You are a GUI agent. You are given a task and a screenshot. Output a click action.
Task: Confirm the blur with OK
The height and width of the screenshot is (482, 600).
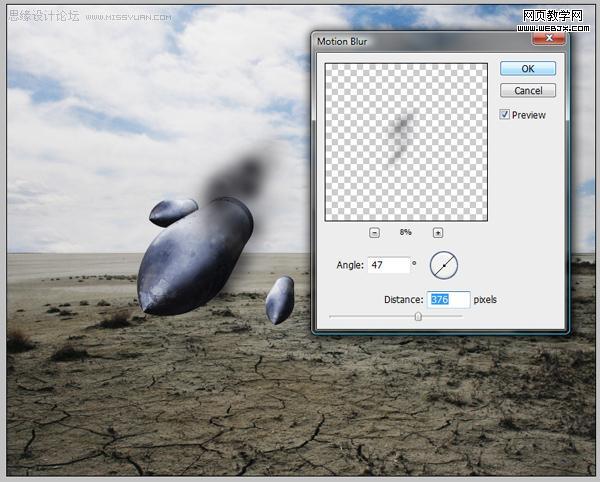(528, 68)
